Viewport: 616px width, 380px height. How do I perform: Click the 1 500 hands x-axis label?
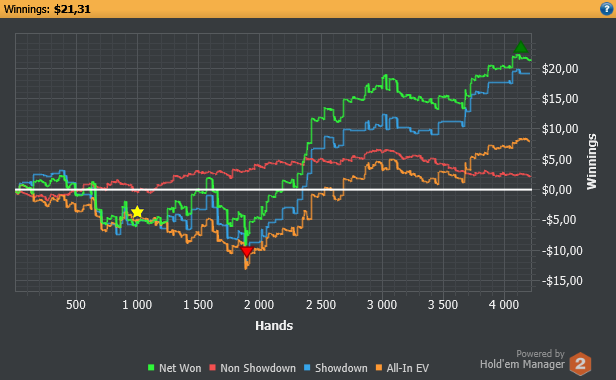[x=198, y=305]
